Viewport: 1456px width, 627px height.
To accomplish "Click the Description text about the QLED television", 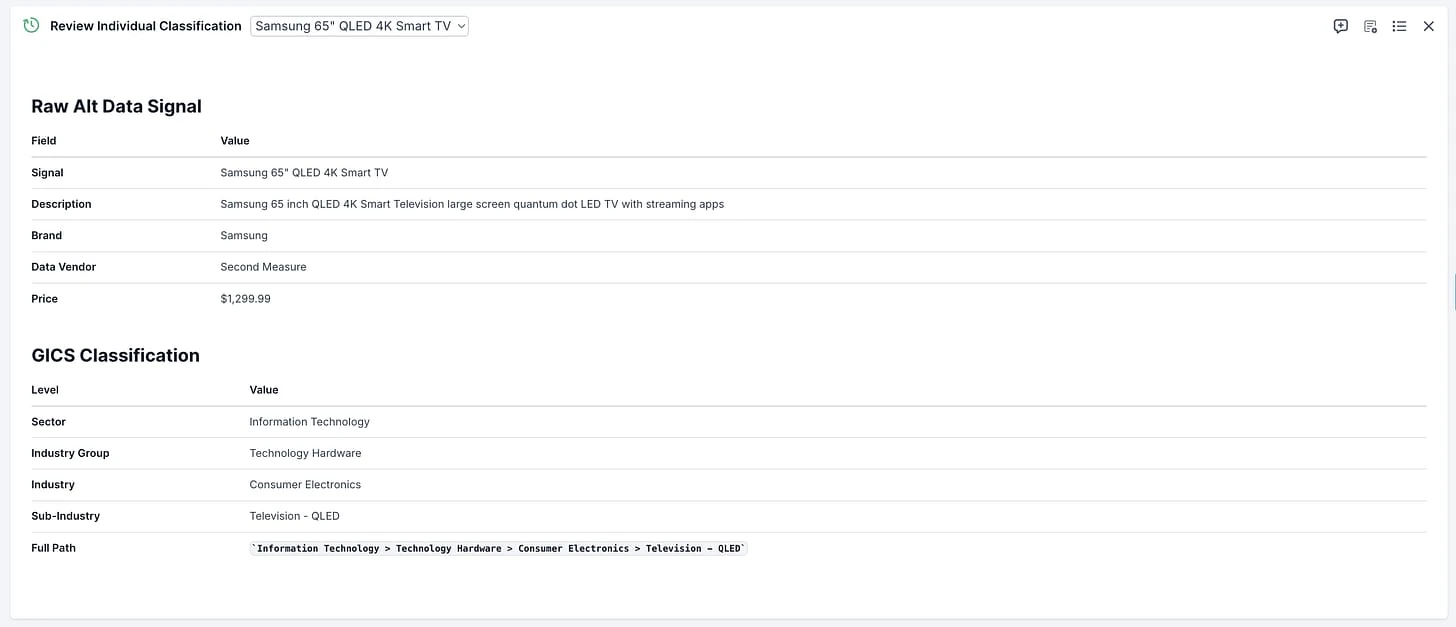I will [472, 204].
